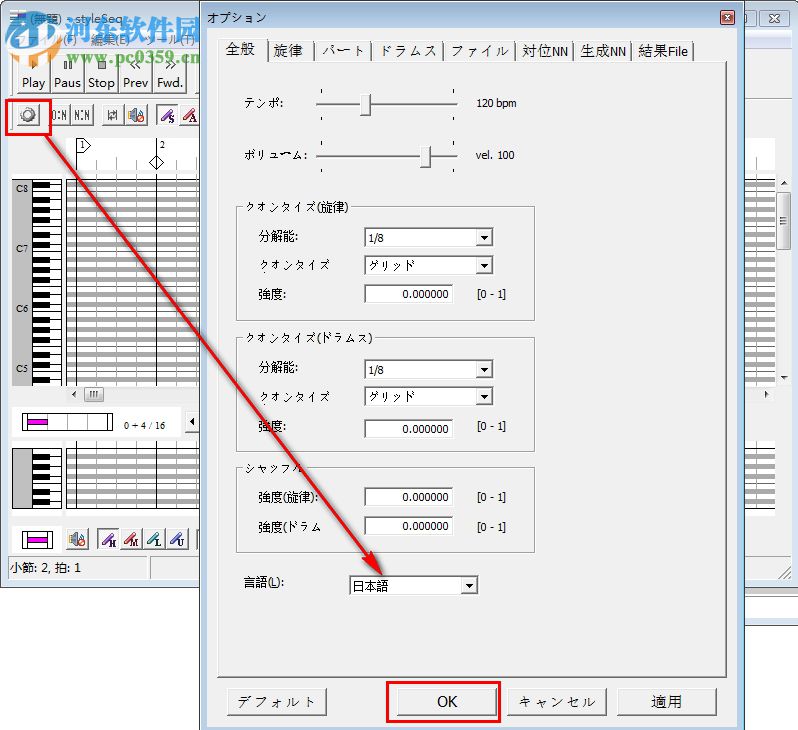Click the C8 piano key label

(22, 188)
